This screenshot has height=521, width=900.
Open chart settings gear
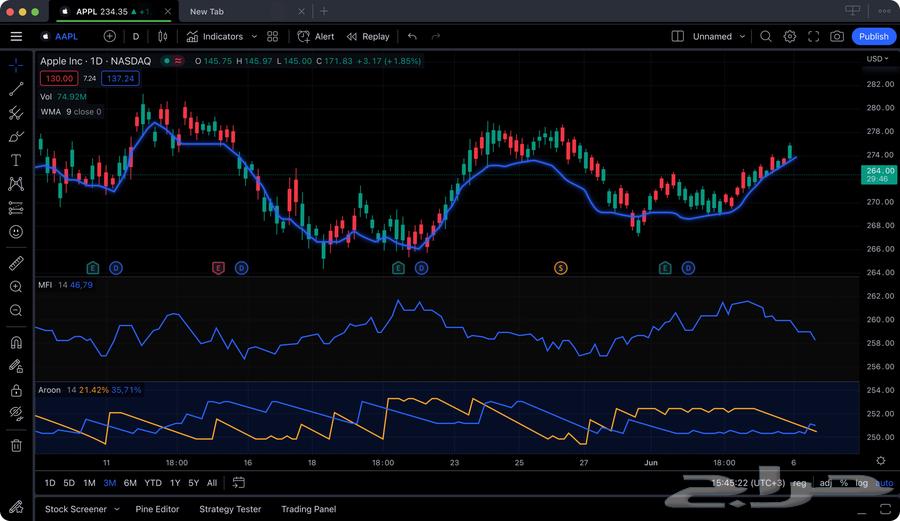pyautogui.click(x=790, y=36)
